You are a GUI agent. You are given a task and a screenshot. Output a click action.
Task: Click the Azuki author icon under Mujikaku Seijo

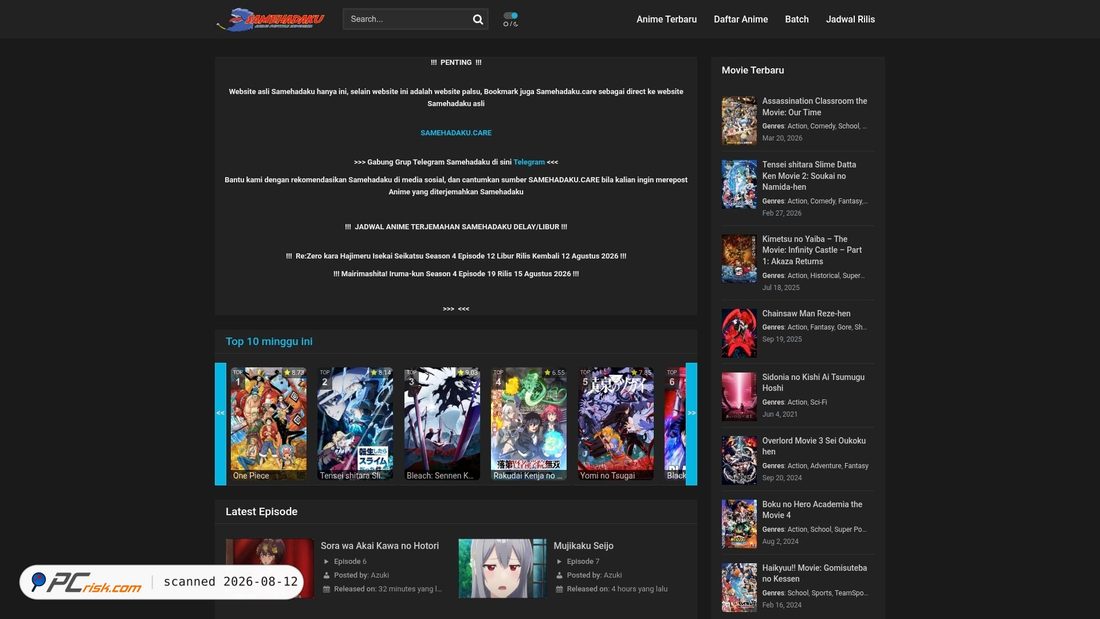[x=559, y=575]
